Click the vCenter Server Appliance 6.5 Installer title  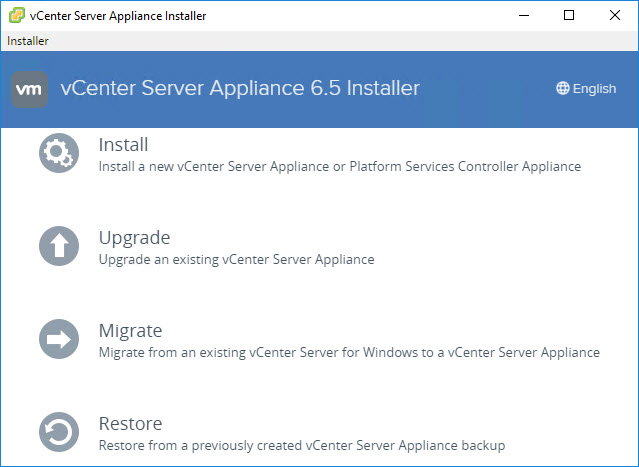pos(240,88)
